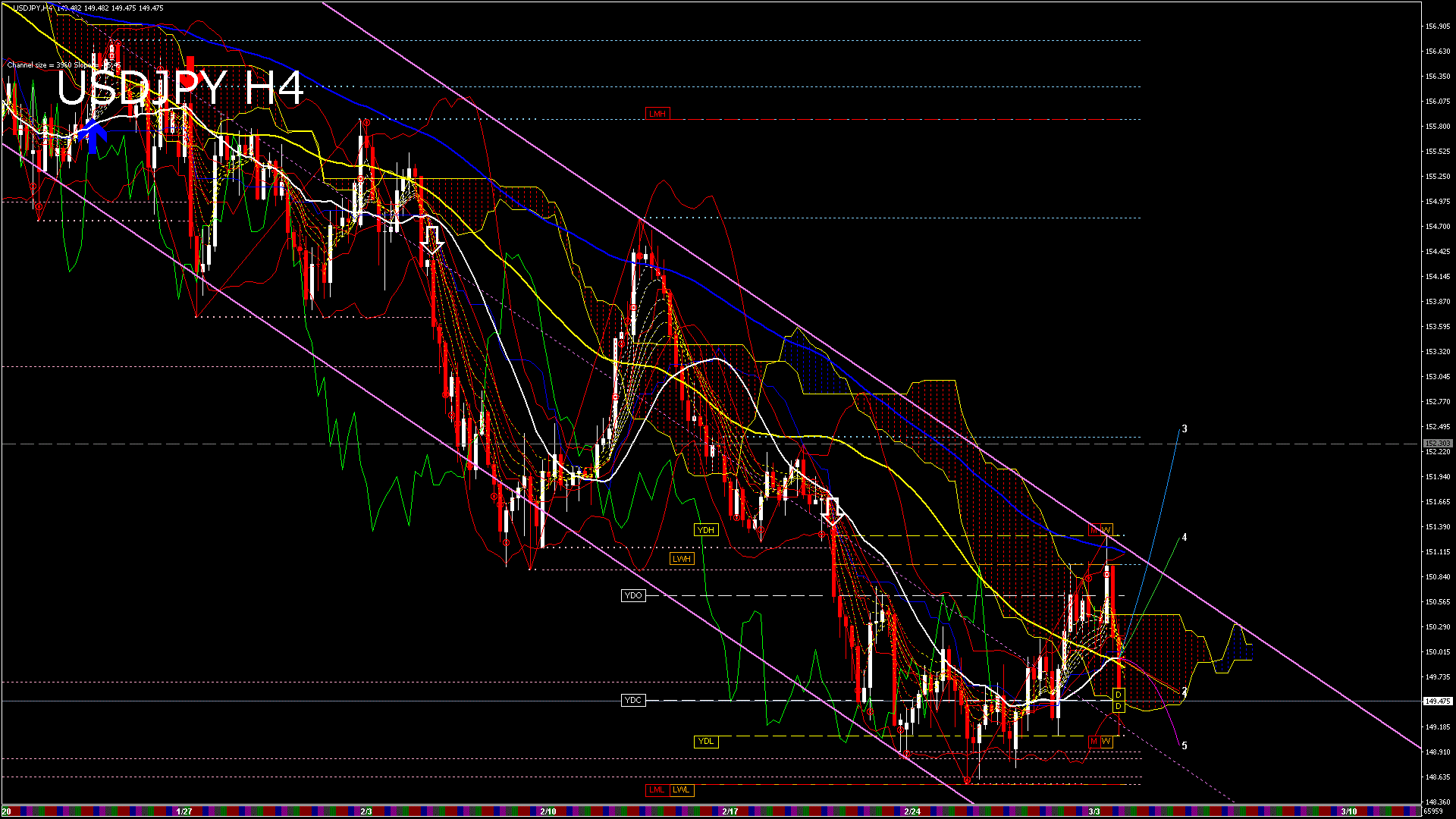This screenshot has width=1456, height=819.
Task: Select the blue up arrow signal marker
Action: [x=93, y=136]
